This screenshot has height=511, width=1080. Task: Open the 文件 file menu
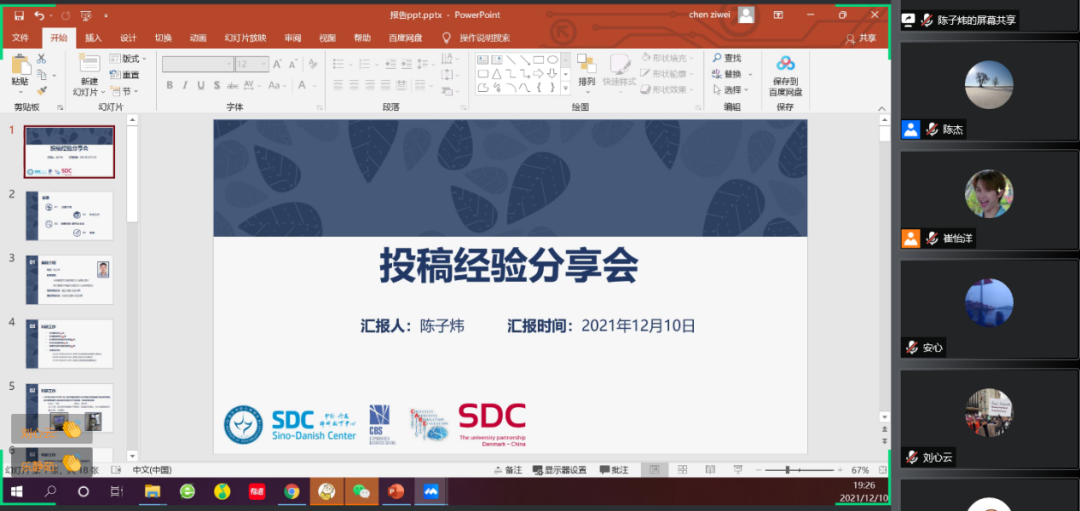[x=21, y=38]
